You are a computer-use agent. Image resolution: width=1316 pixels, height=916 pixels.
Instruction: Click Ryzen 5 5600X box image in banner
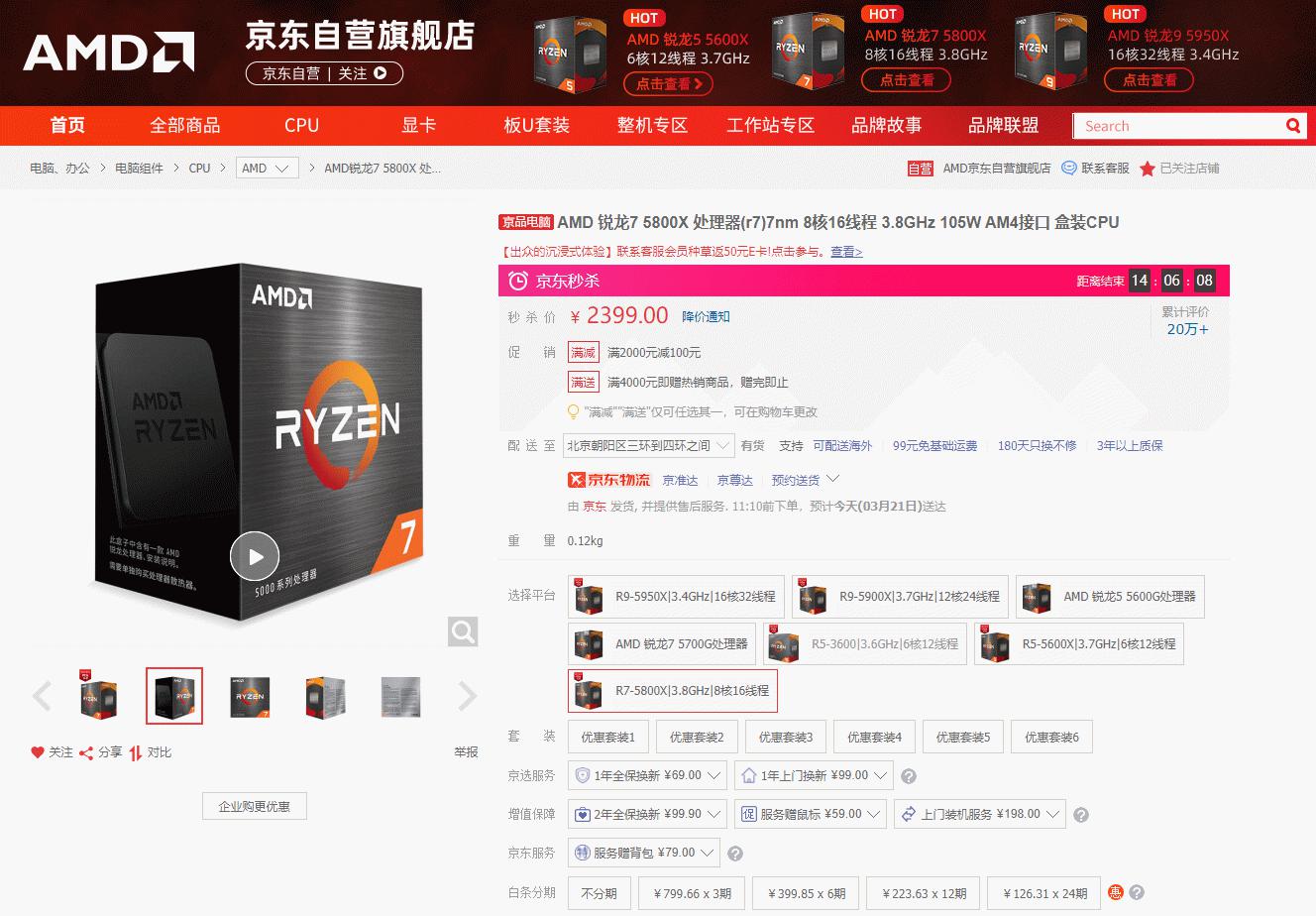(x=571, y=55)
